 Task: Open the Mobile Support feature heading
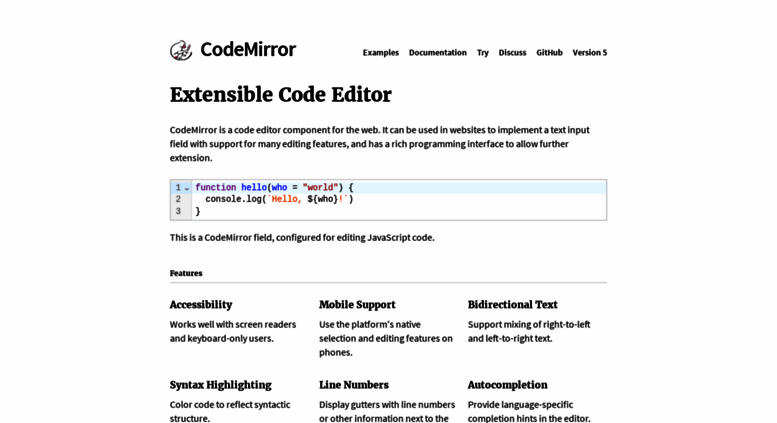[x=357, y=305]
